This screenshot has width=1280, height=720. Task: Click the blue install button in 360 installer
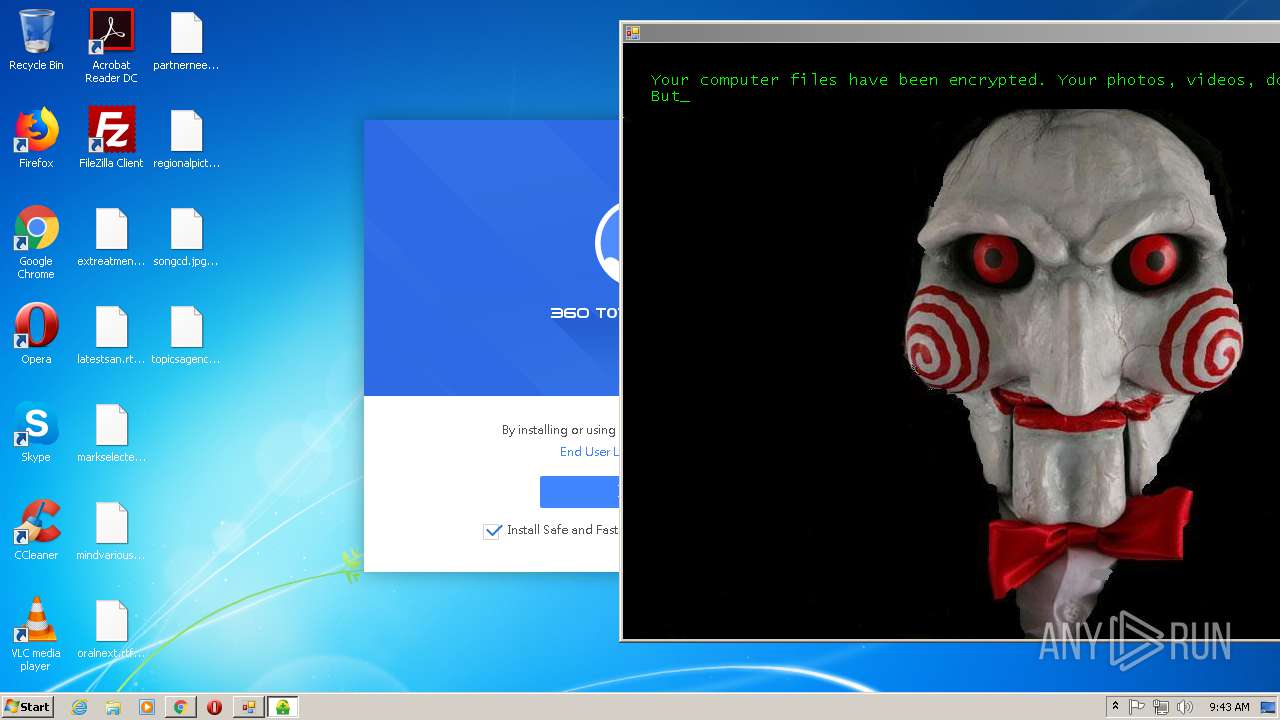[580, 492]
